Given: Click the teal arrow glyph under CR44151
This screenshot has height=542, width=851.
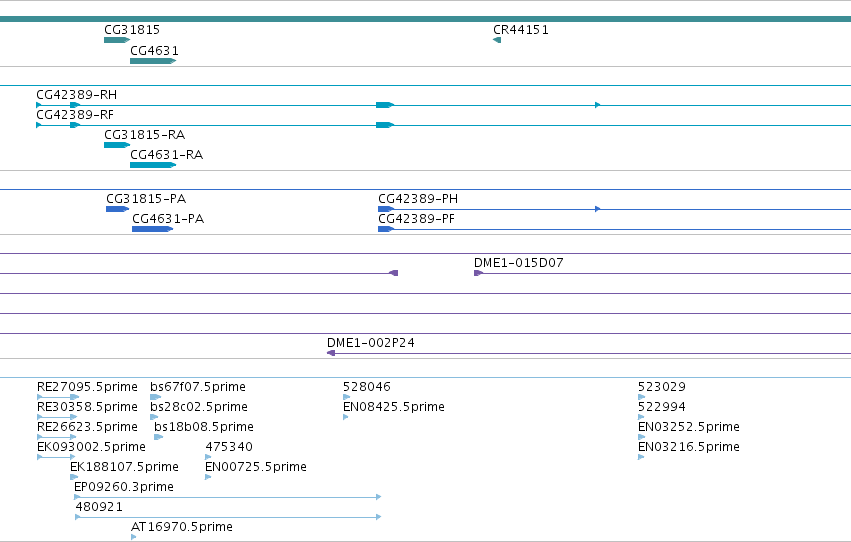Looking at the screenshot, I should [x=497, y=40].
